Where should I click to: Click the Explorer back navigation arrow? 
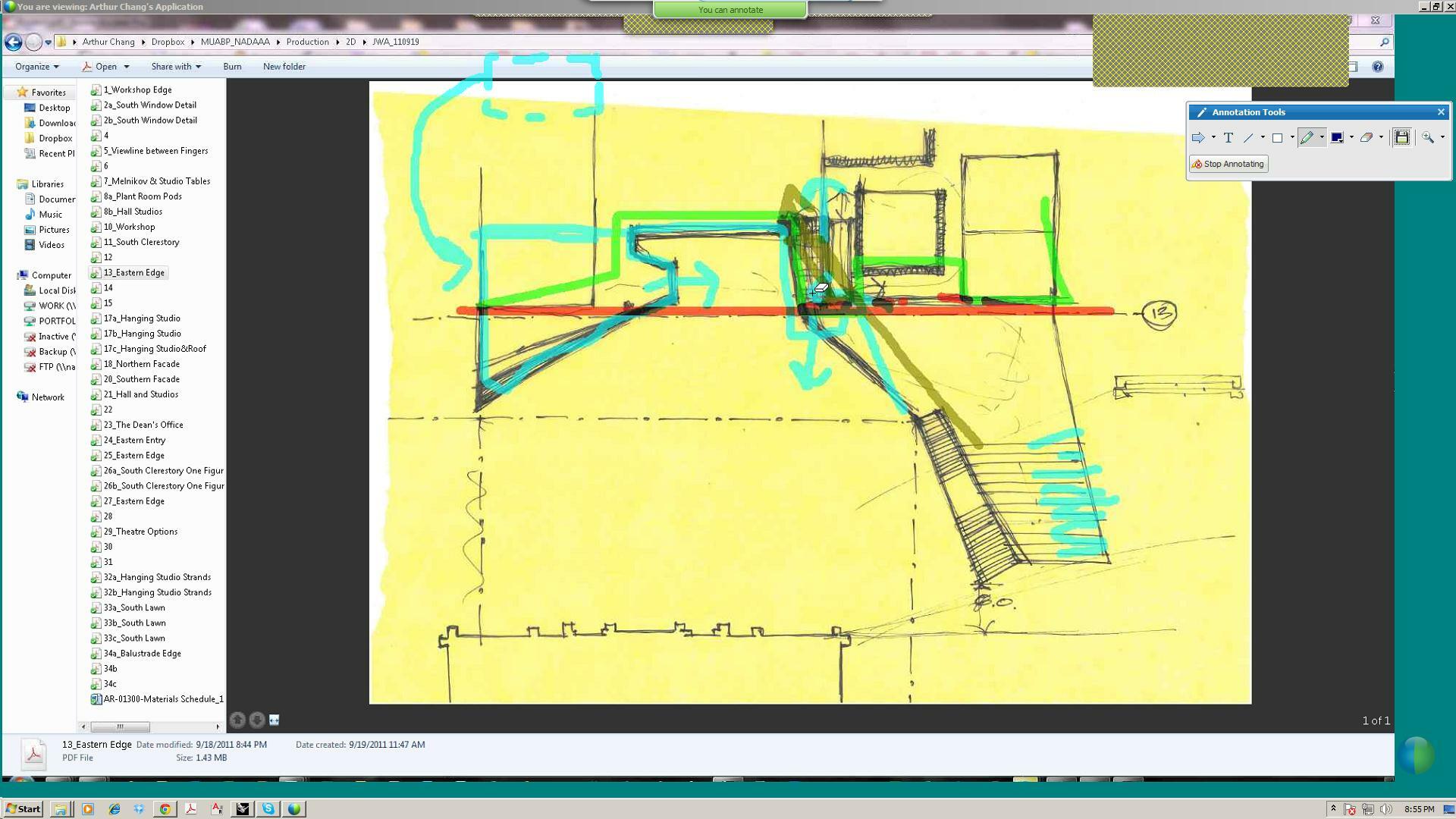click(13, 42)
